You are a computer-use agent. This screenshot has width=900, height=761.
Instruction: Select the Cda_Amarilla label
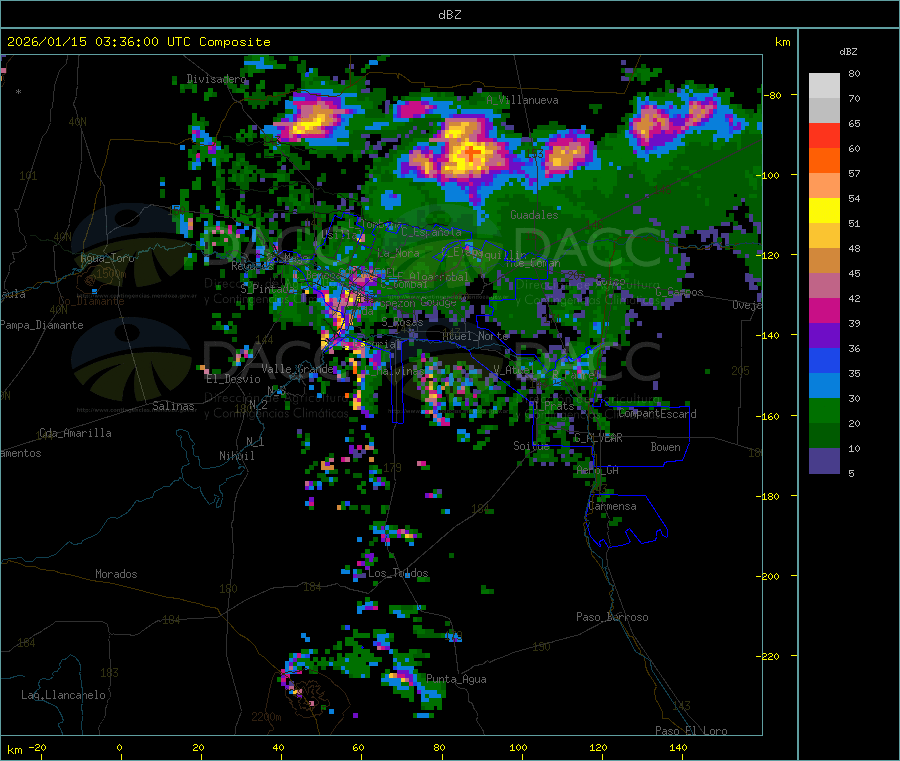tap(75, 433)
